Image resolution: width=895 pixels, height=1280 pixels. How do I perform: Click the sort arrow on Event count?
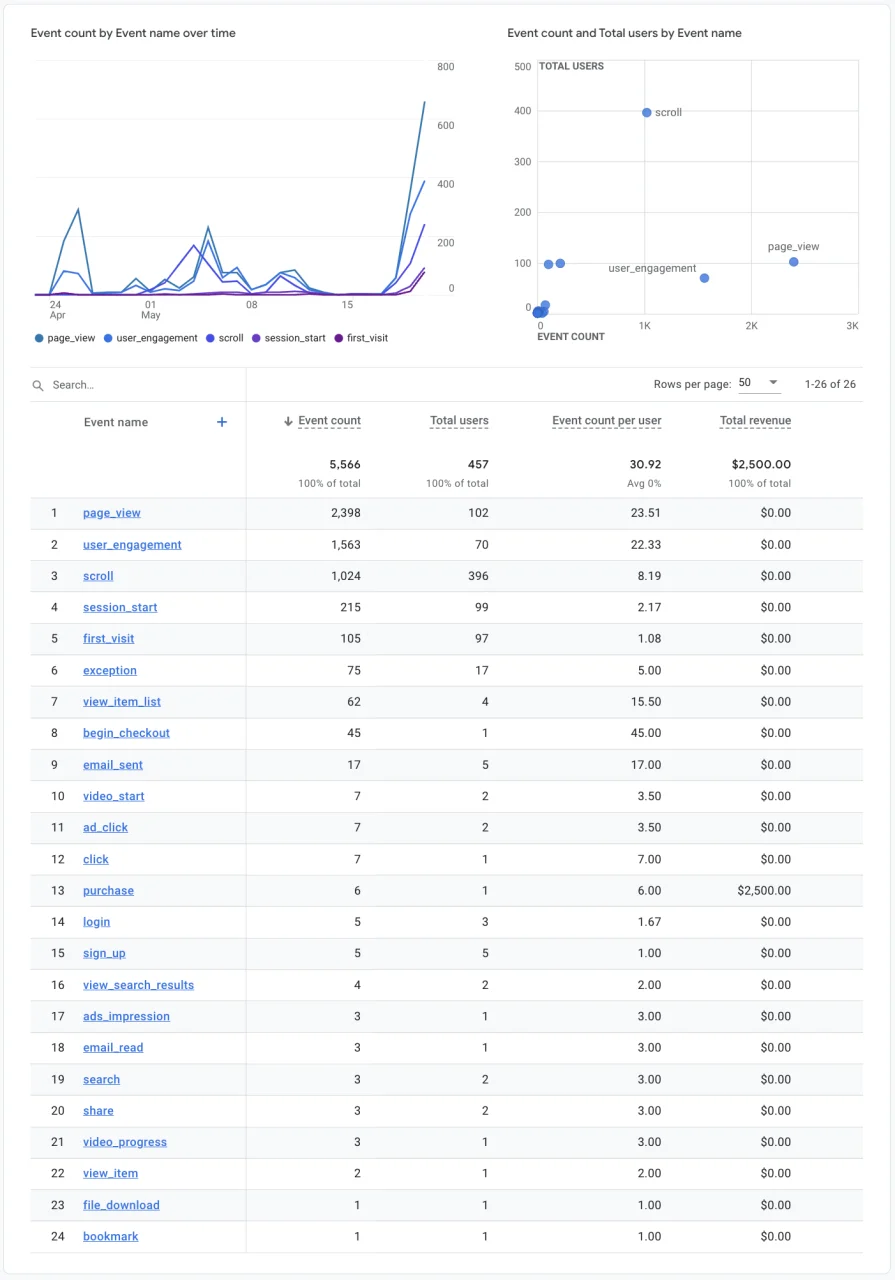point(288,422)
